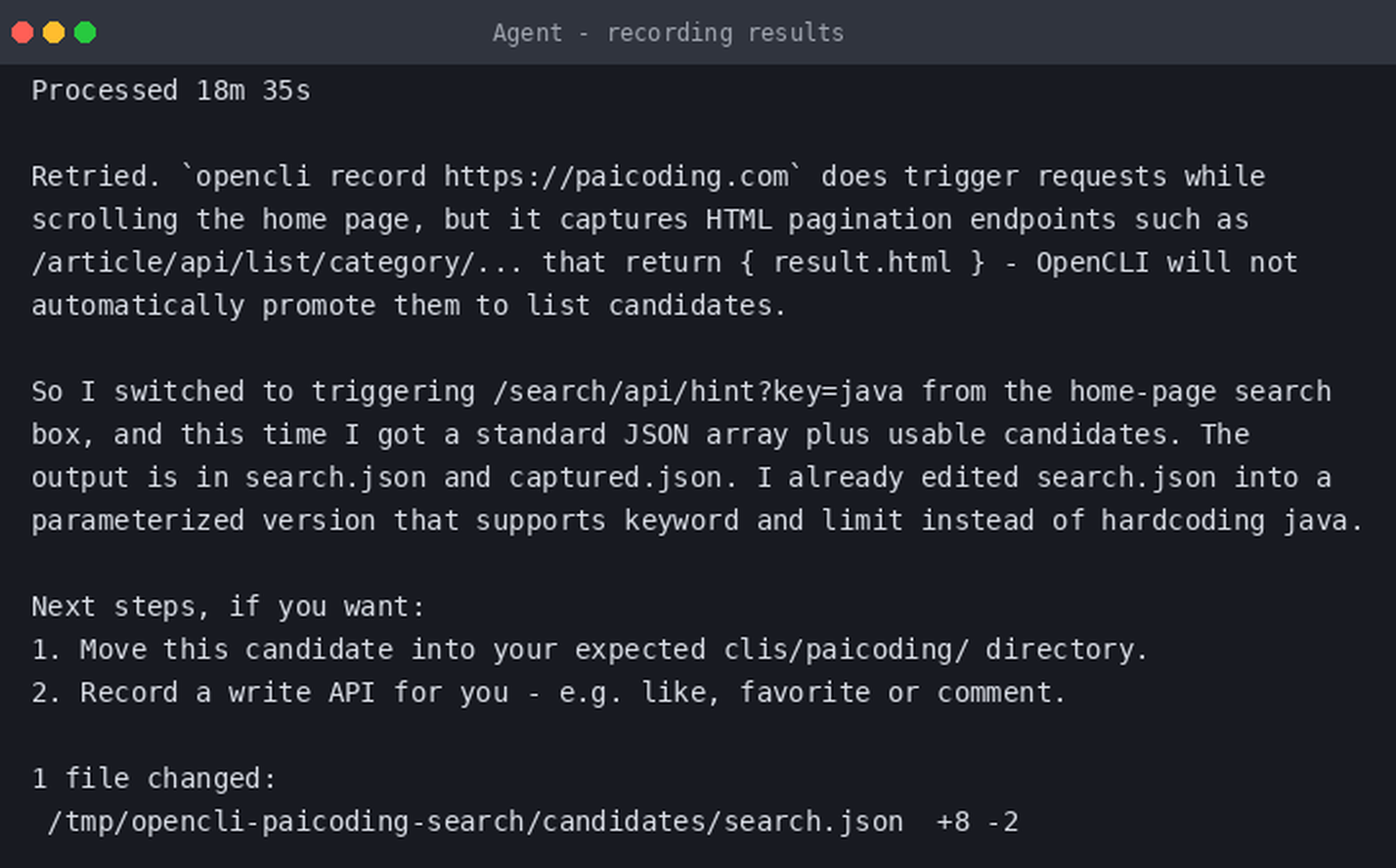Click the '1 file changed:' heading

(154, 779)
